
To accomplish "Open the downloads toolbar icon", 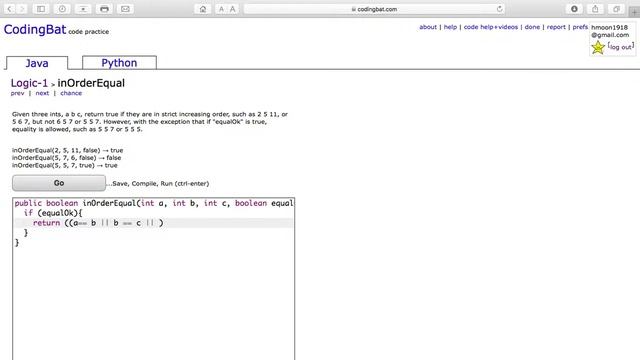I will click(574, 9).
